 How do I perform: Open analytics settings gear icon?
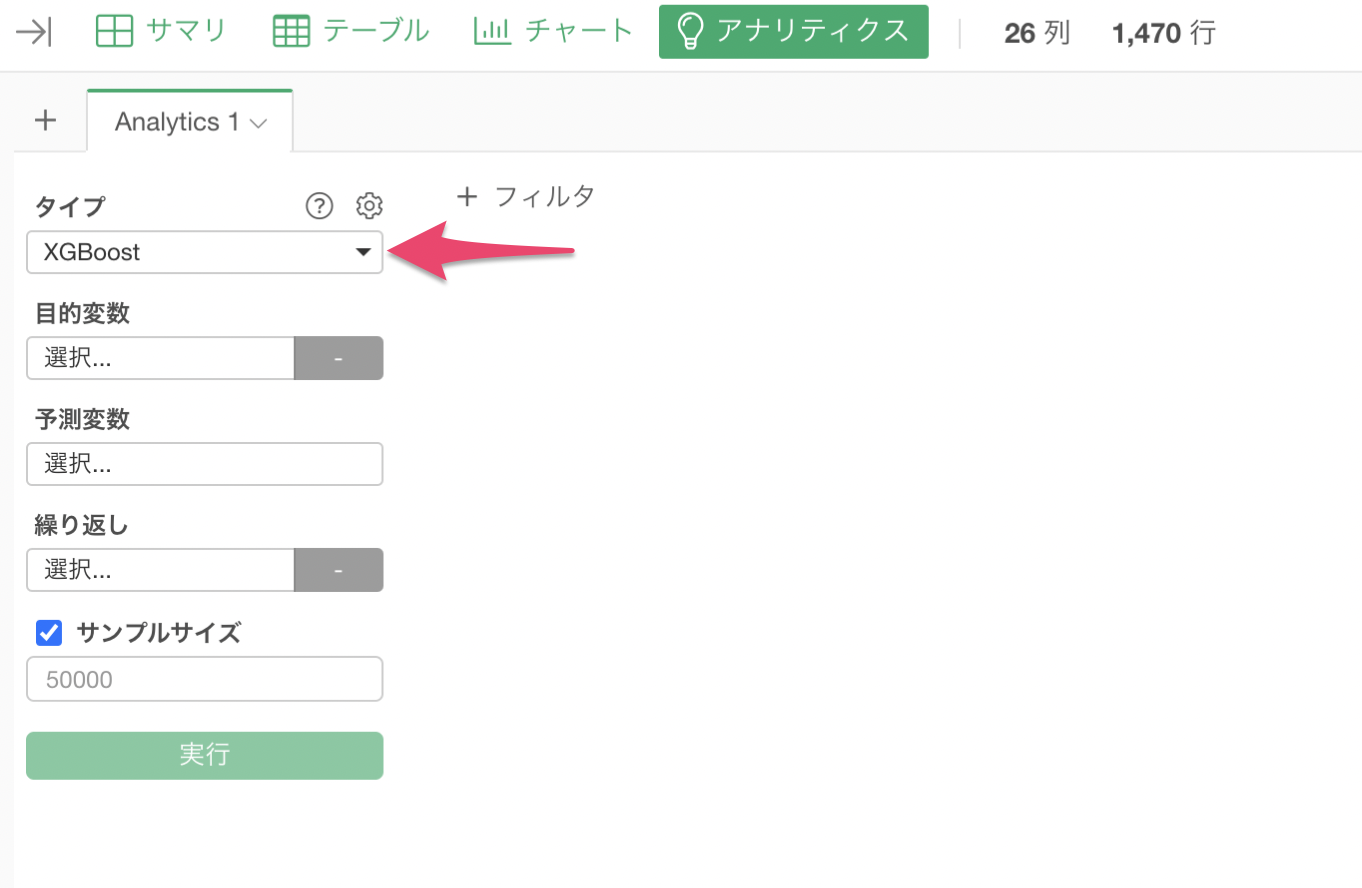tap(370, 206)
